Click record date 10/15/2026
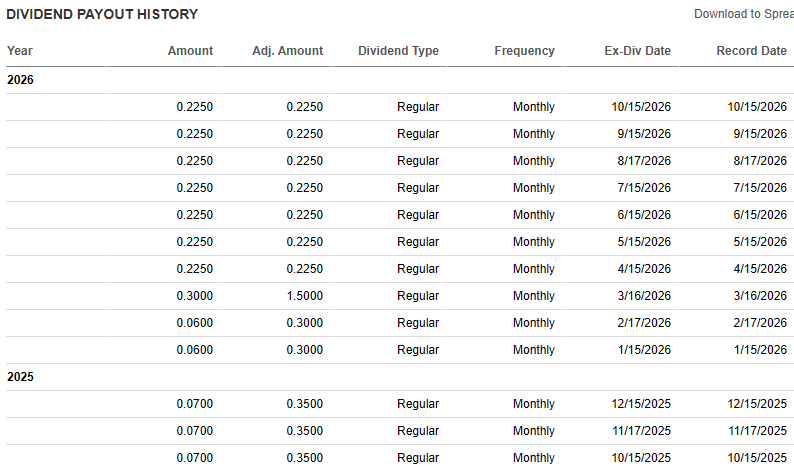Viewport: 794px width, 468px height. [x=757, y=107]
